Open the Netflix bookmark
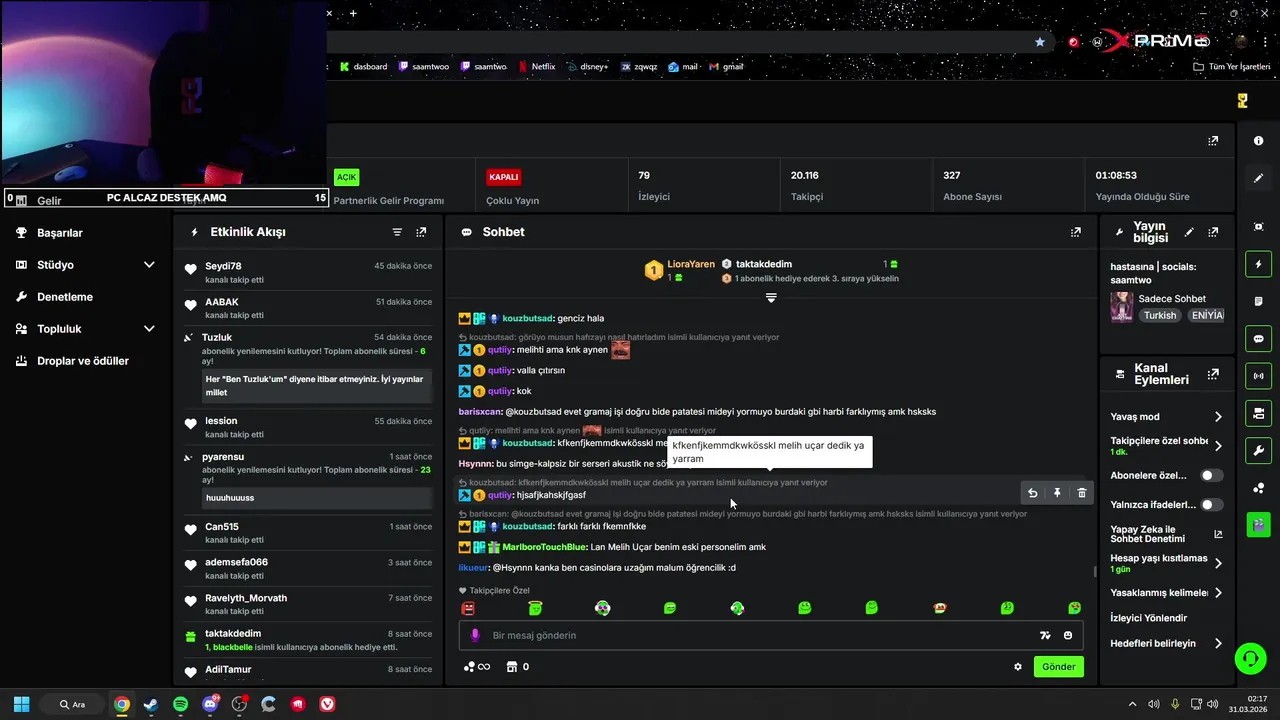The height and width of the screenshot is (720, 1280). 535,67
